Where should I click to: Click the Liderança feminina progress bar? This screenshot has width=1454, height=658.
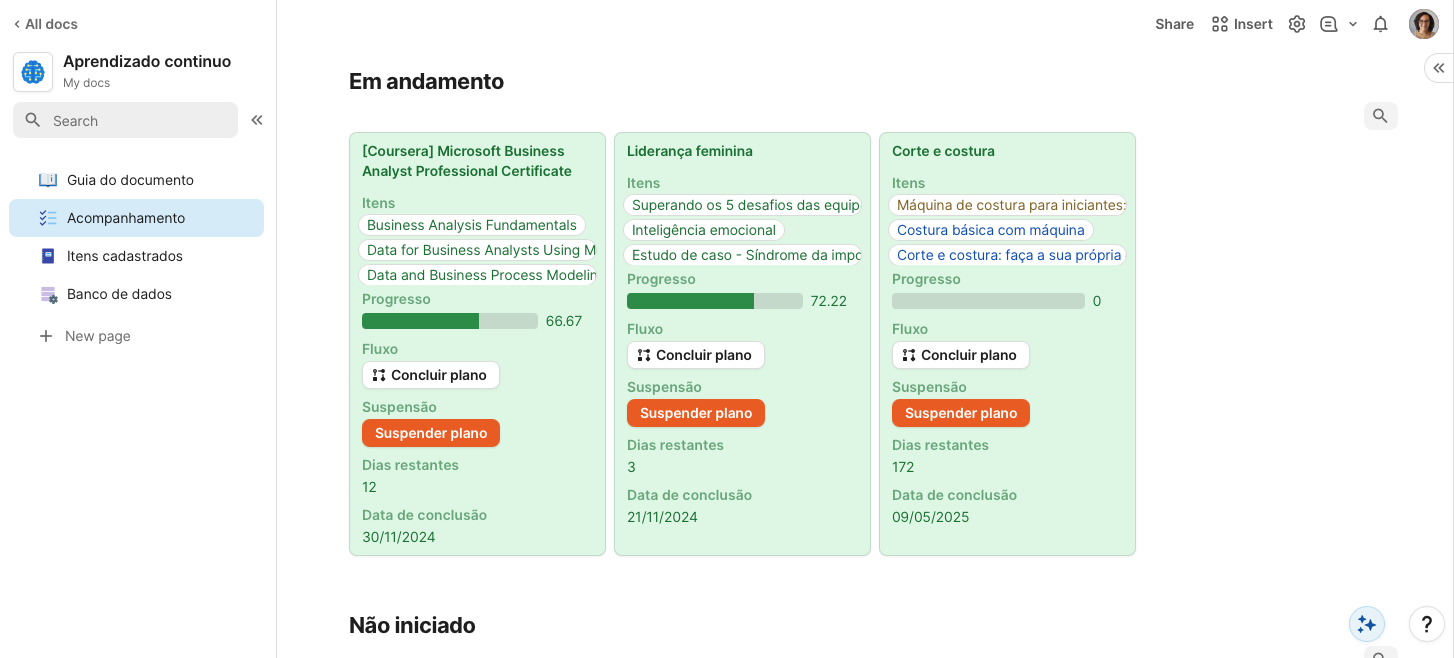715,300
